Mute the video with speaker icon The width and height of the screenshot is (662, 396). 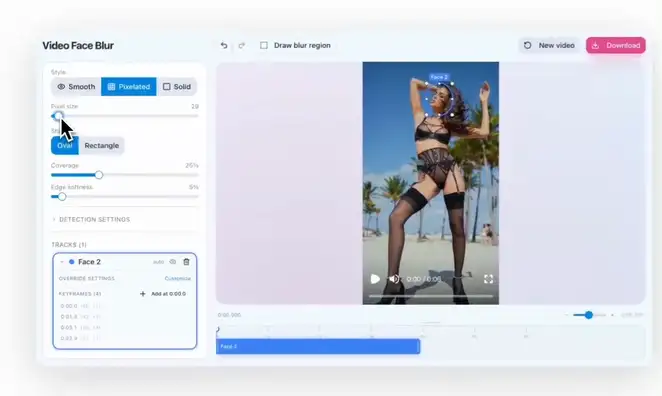tap(394, 279)
